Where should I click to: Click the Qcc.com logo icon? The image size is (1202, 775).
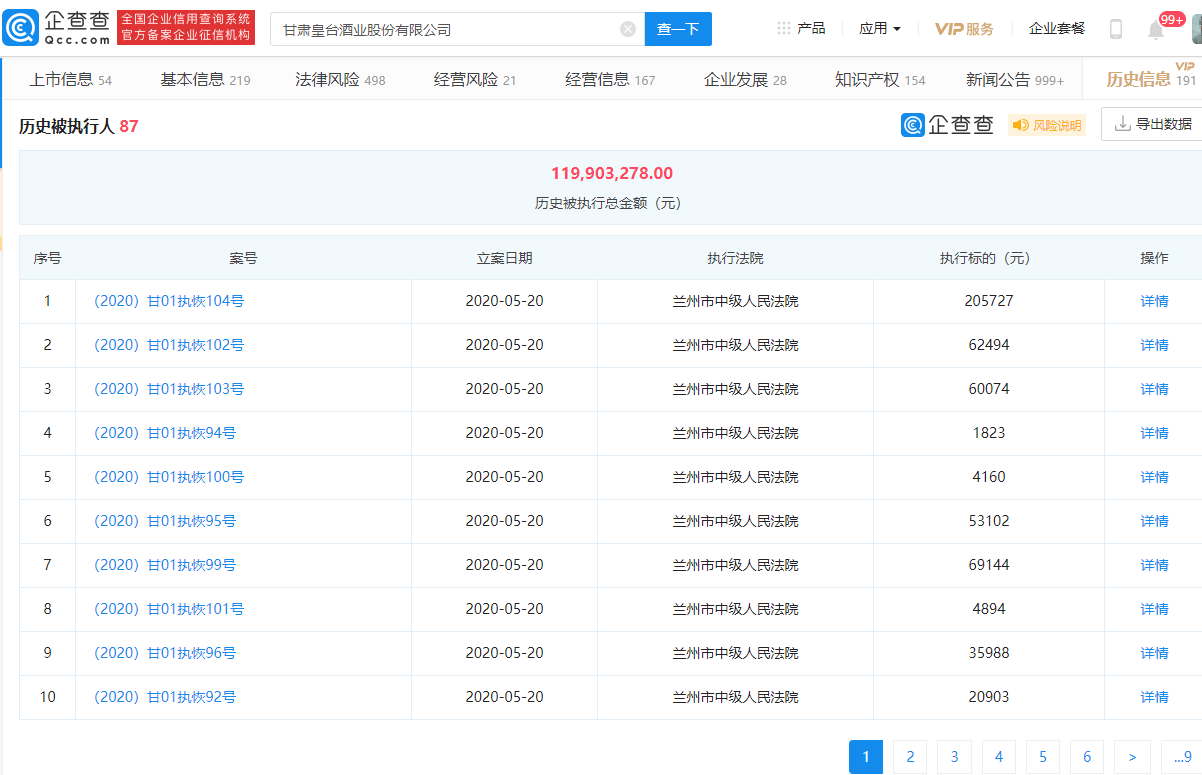tap(22, 28)
